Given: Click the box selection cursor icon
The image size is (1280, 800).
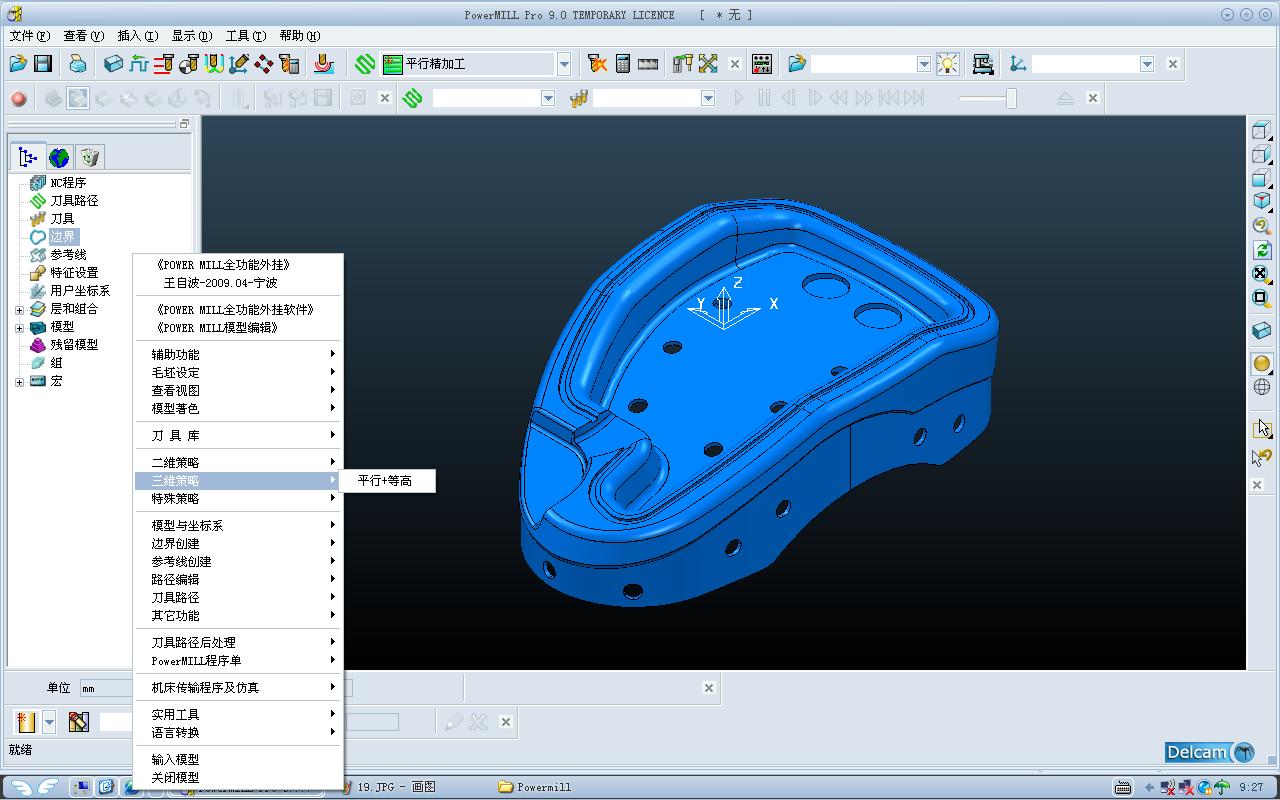Looking at the screenshot, I should [1262, 429].
